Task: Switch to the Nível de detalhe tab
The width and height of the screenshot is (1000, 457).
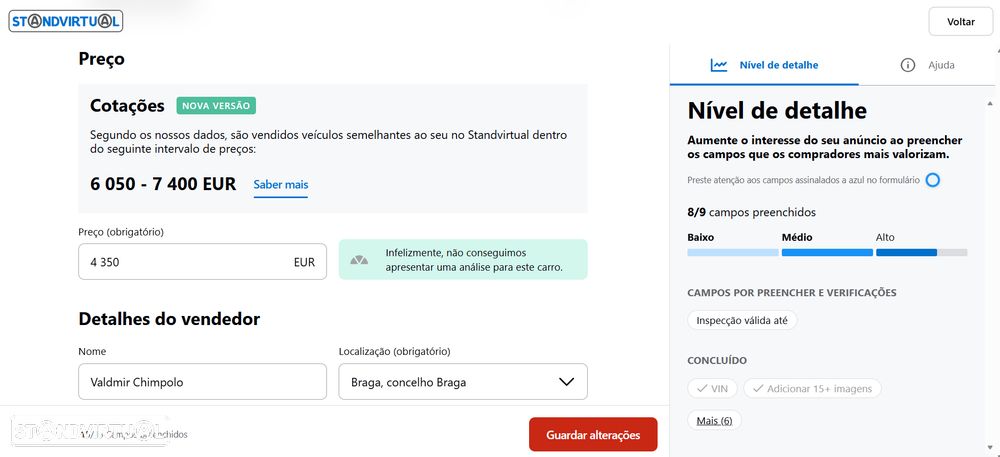Action: click(764, 65)
